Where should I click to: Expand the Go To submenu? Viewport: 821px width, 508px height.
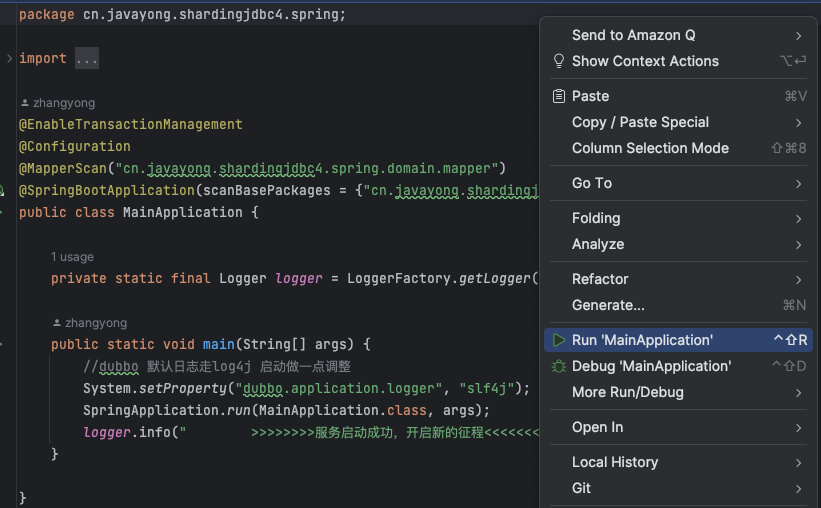pos(592,183)
